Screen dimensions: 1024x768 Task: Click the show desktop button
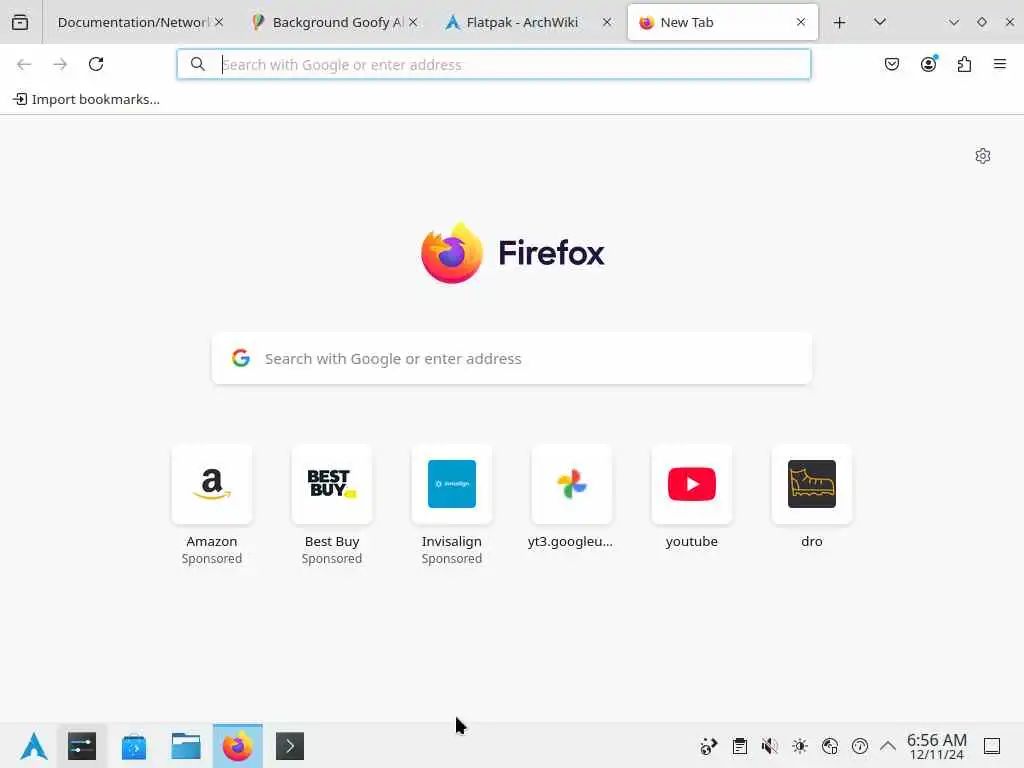[x=992, y=746]
